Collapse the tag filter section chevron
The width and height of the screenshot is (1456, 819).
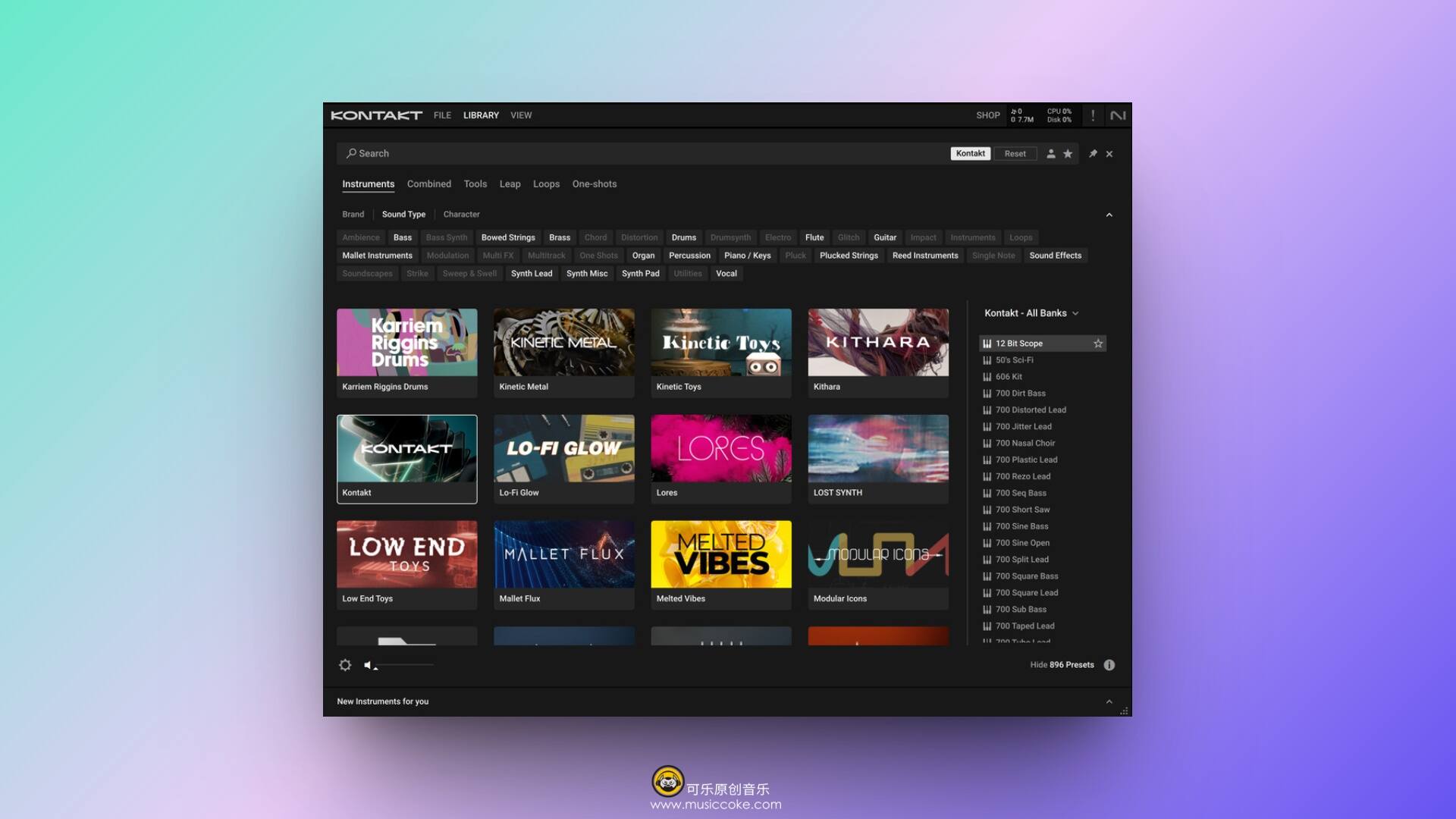tap(1109, 215)
